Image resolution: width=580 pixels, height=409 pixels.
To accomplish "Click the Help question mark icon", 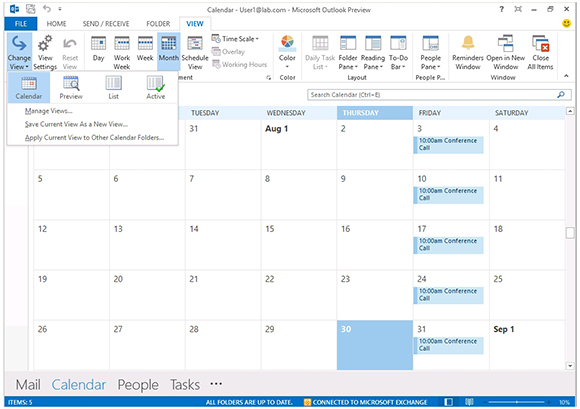I will pyautogui.click(x=501, y=9).
